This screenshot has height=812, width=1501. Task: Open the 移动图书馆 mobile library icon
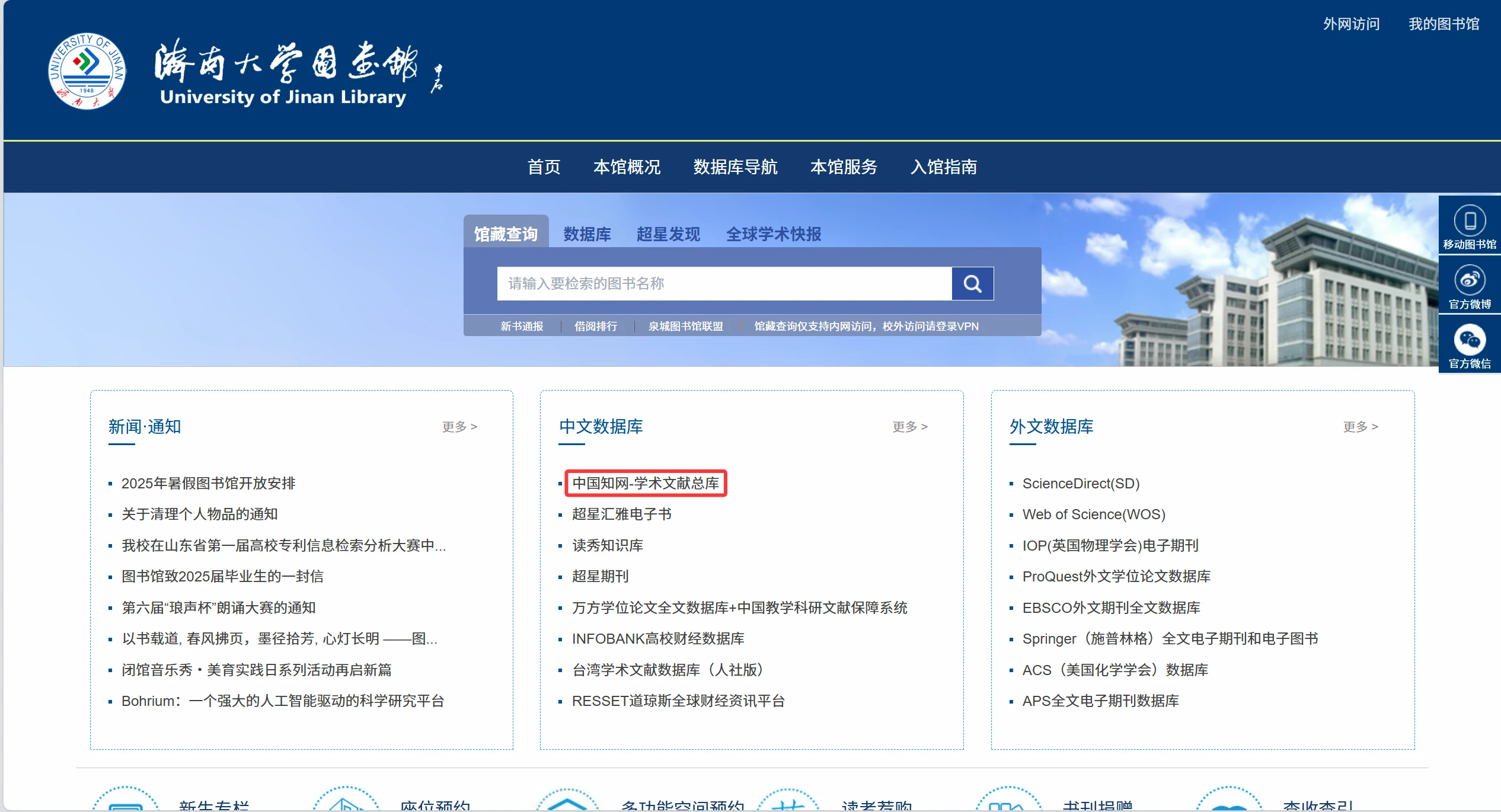click(1469, 225)
